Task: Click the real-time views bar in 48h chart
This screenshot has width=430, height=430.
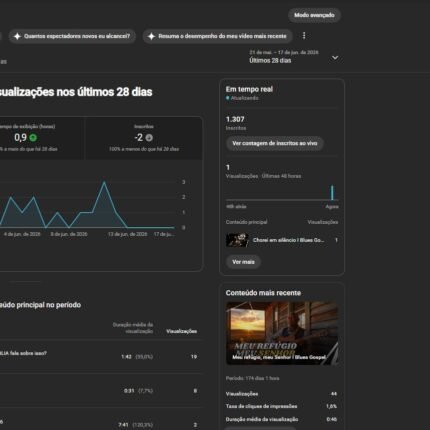Action: (332, 193)
